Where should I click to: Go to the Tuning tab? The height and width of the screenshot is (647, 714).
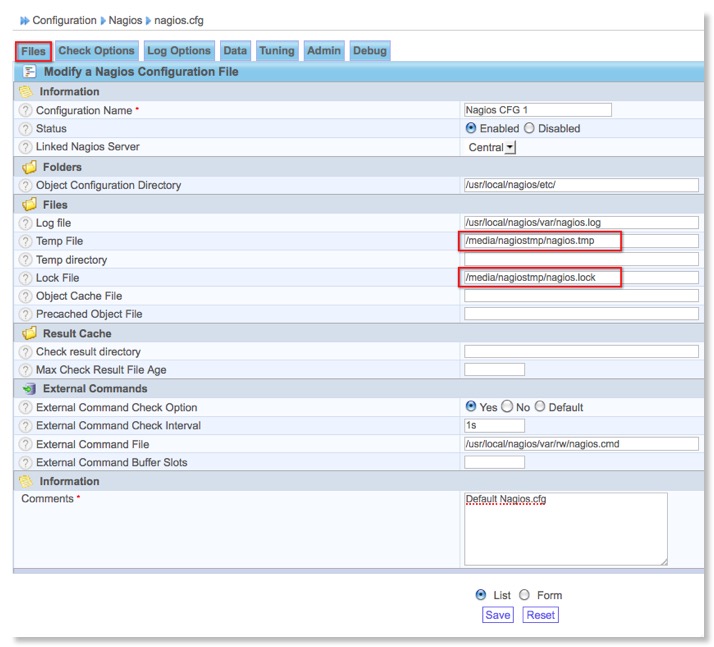click(x=277, y=51)
